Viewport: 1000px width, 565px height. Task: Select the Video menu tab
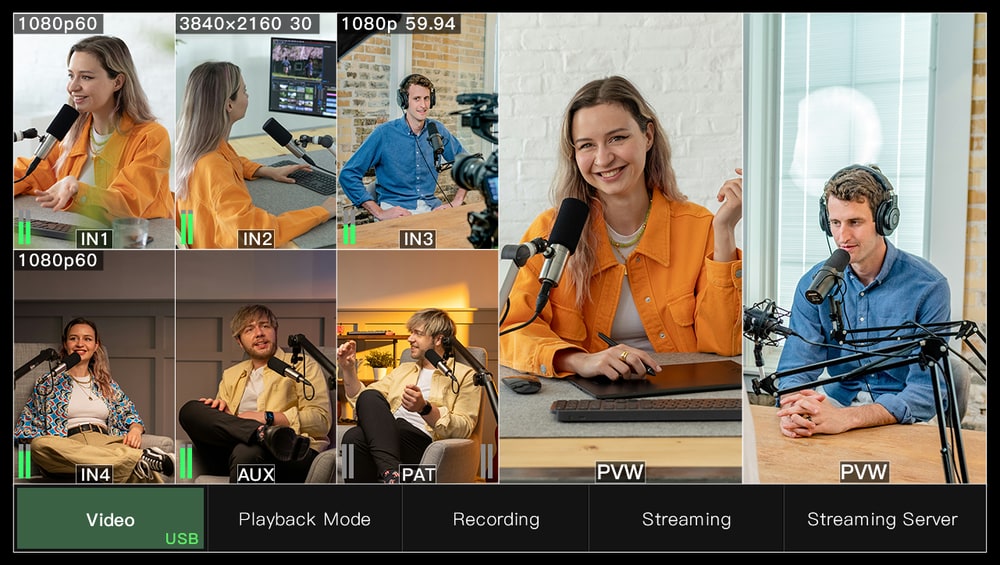tap(110, 518)
